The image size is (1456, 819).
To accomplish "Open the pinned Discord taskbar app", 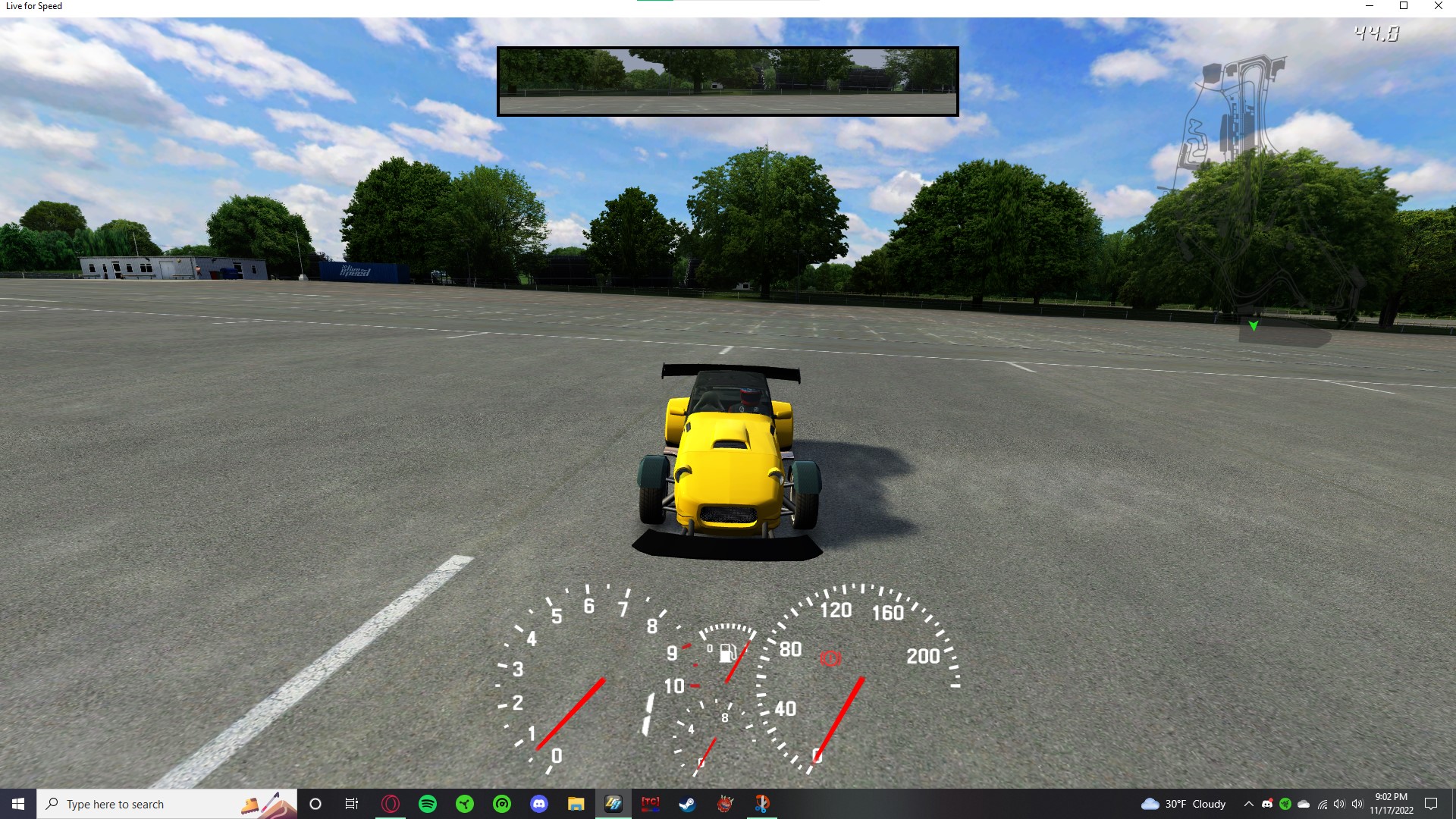I will [539, 804].
